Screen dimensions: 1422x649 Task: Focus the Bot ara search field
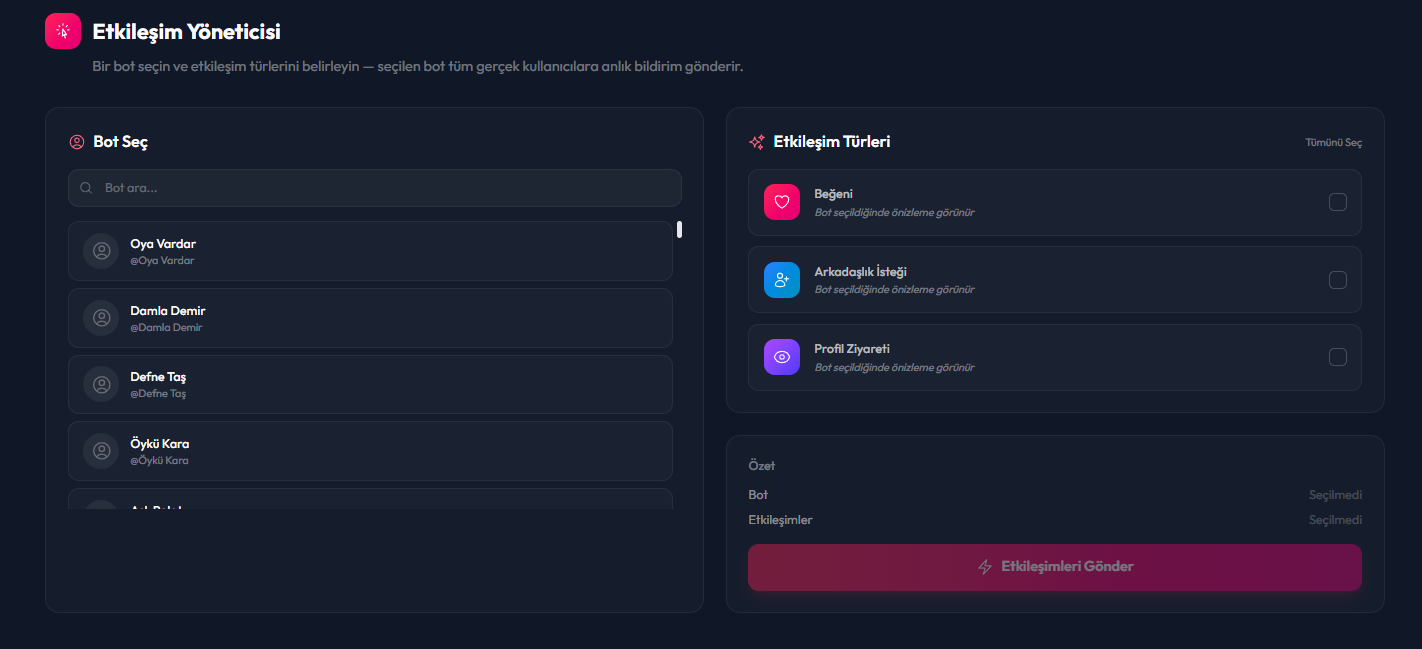tap(375, 188)
